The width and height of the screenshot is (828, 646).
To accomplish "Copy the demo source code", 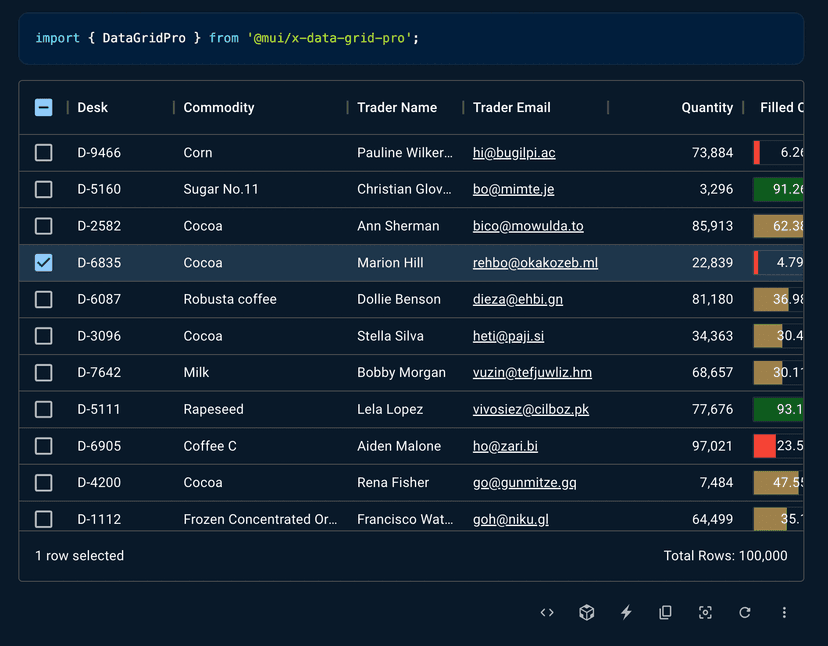I will (665, 612).
